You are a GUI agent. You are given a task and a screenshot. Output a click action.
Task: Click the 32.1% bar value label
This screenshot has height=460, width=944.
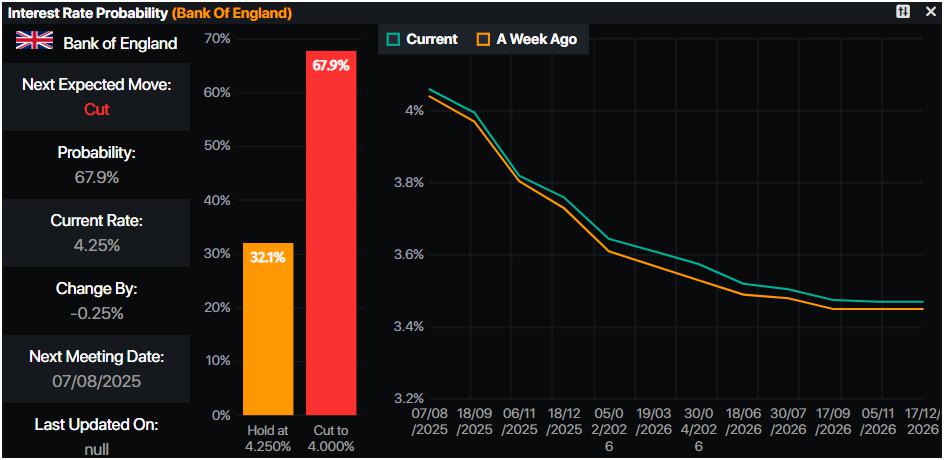[268, 258]
